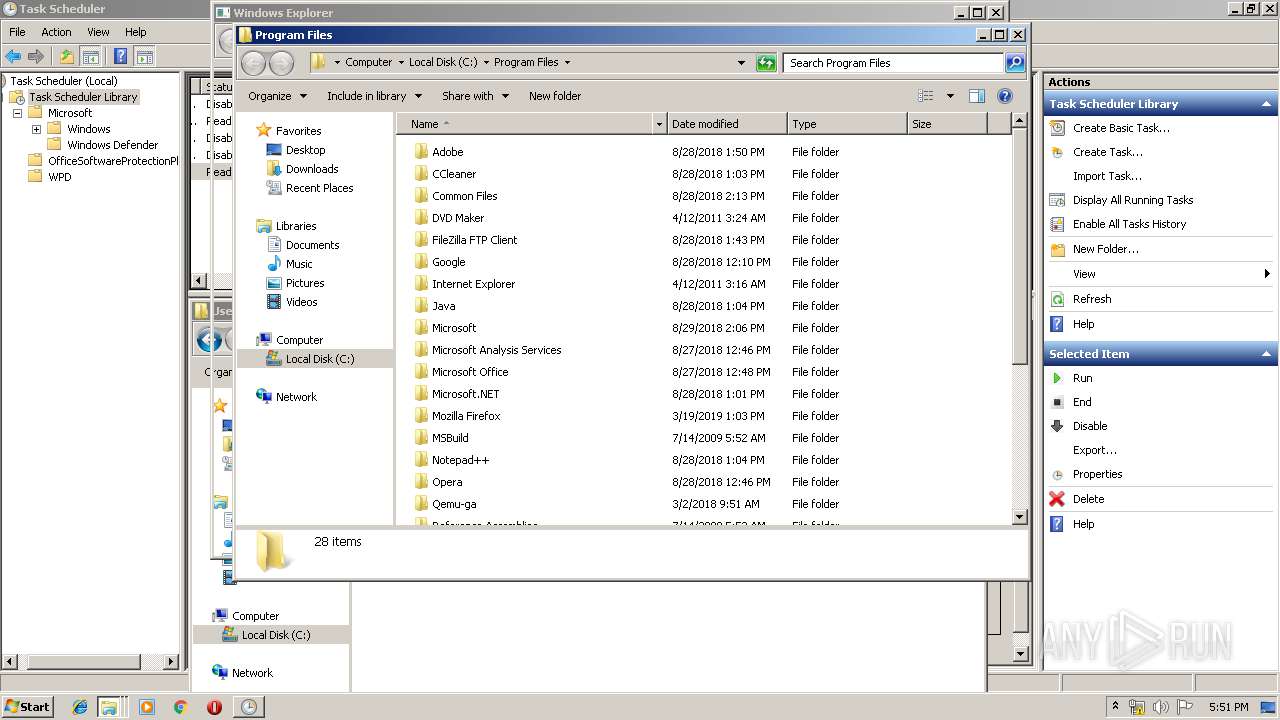Open Google Chrome from taskbar
This screenshot has width=1280, height=720.
click(x=180, y=707)
